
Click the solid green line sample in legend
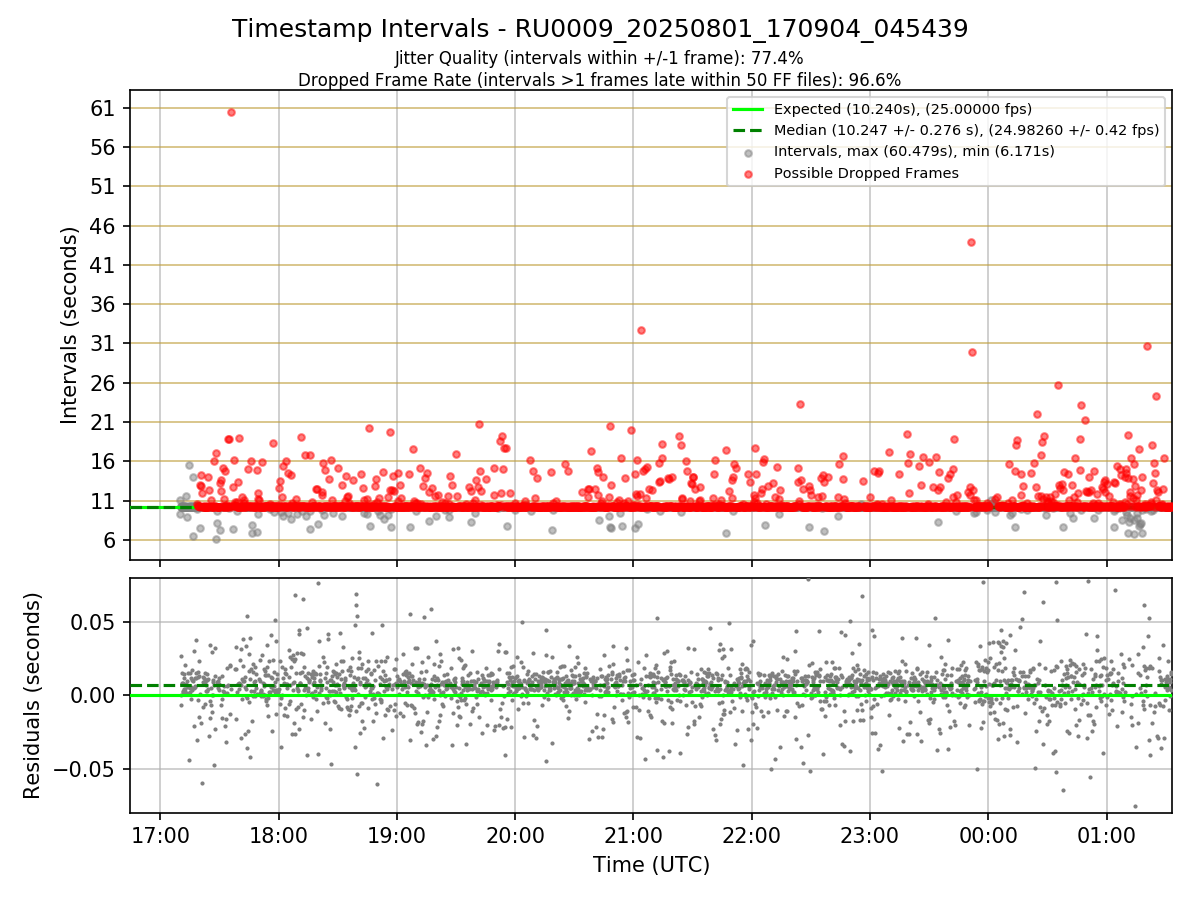[x=750, y=109]
